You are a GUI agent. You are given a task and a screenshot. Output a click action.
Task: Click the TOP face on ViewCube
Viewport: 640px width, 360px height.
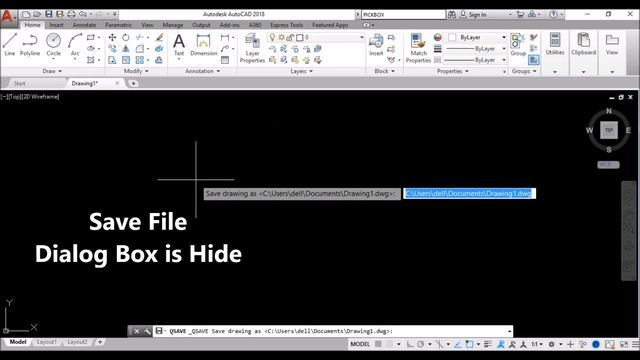(609, 130)
